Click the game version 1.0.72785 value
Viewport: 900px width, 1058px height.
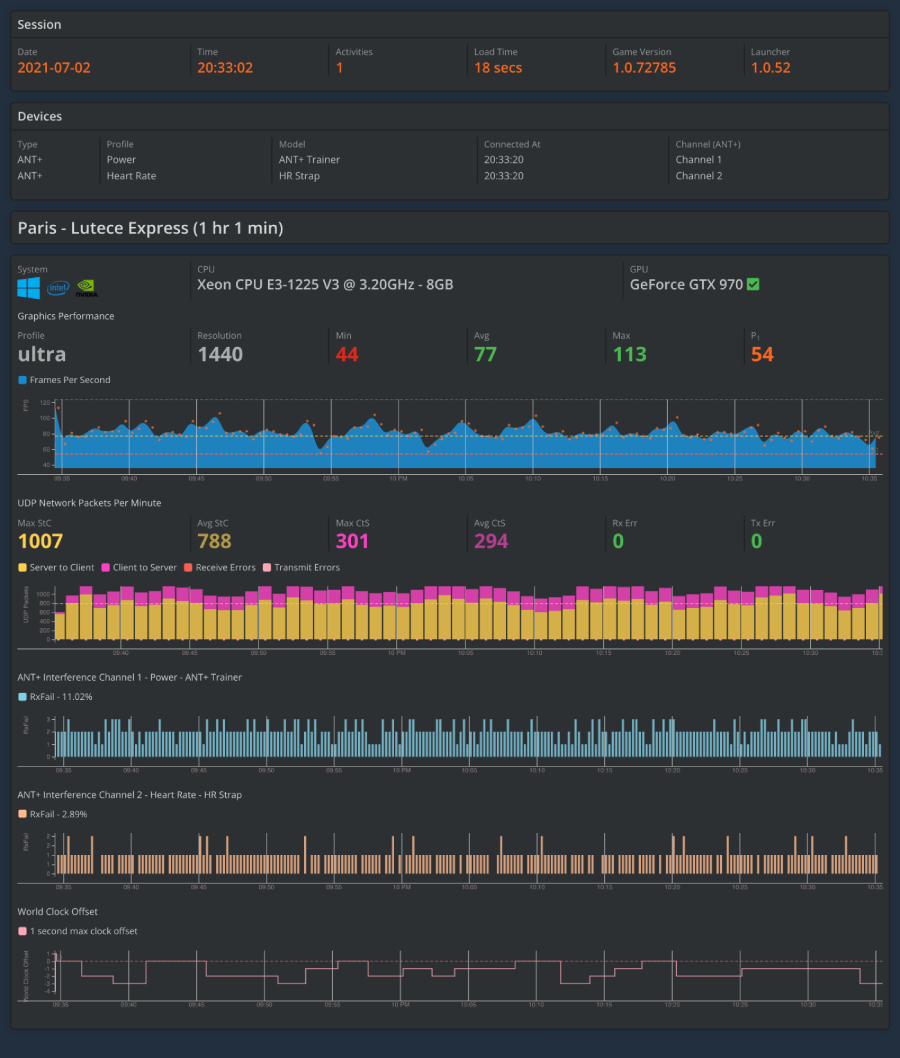pos(644,68)
